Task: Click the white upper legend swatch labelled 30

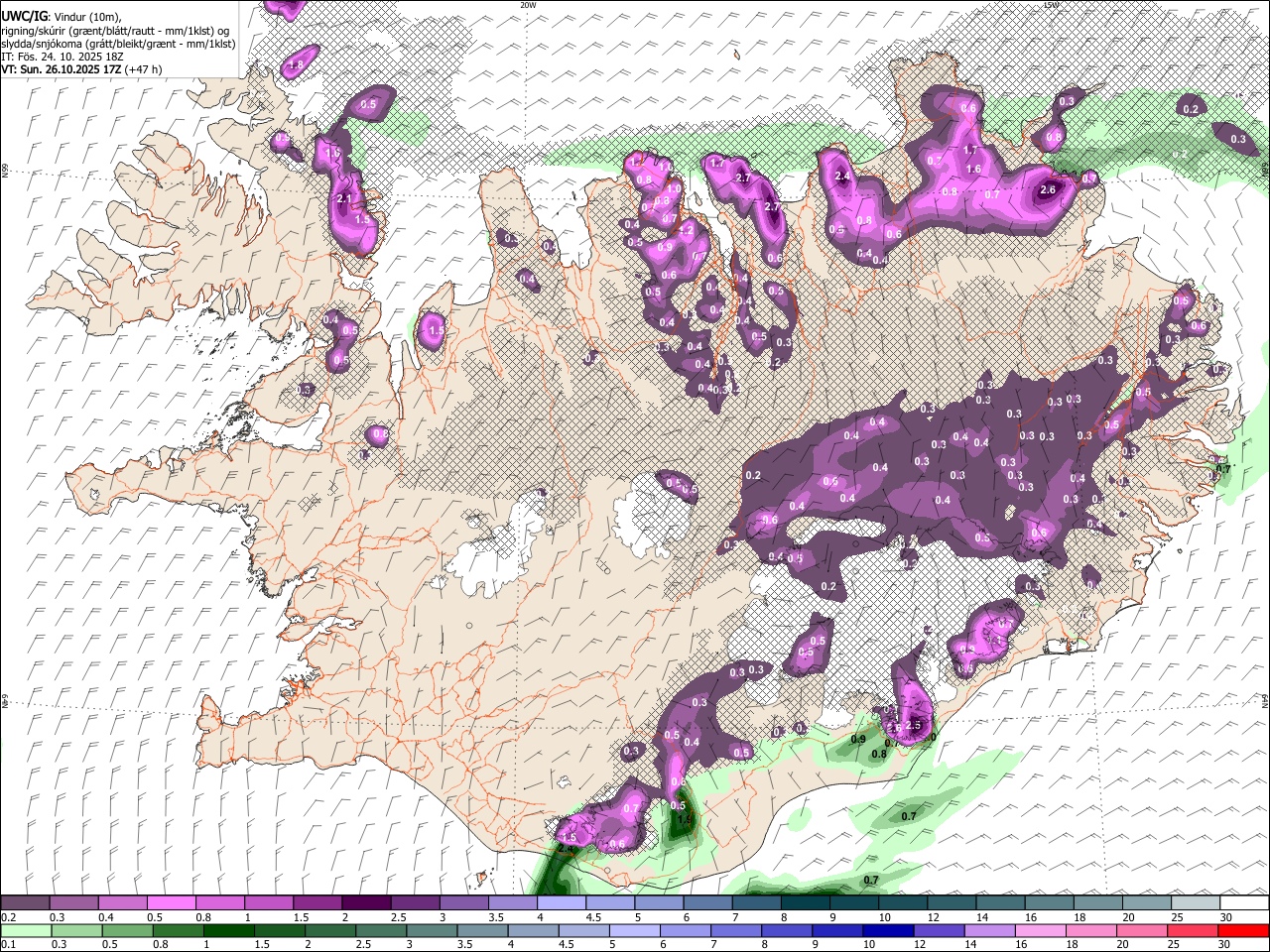Action: coord(1245,903)
